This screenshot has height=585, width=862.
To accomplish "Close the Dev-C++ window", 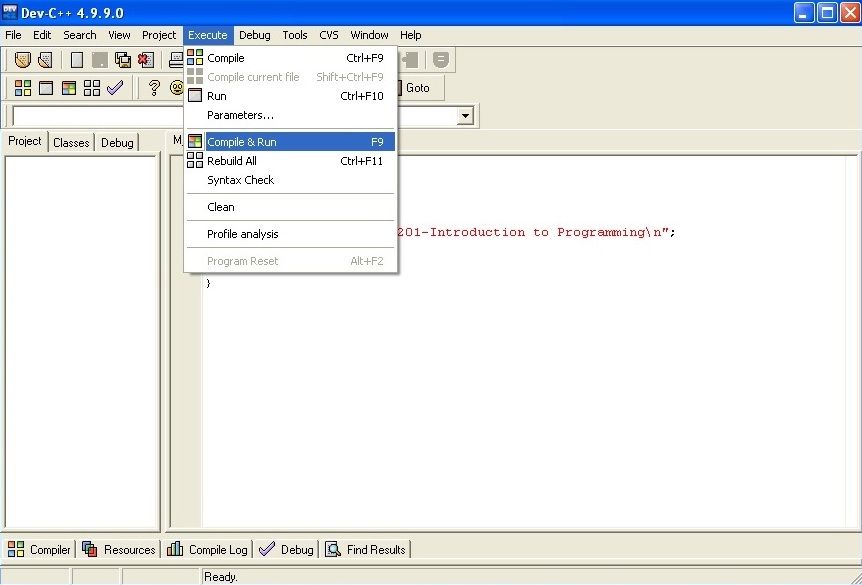I will (850, 13).
